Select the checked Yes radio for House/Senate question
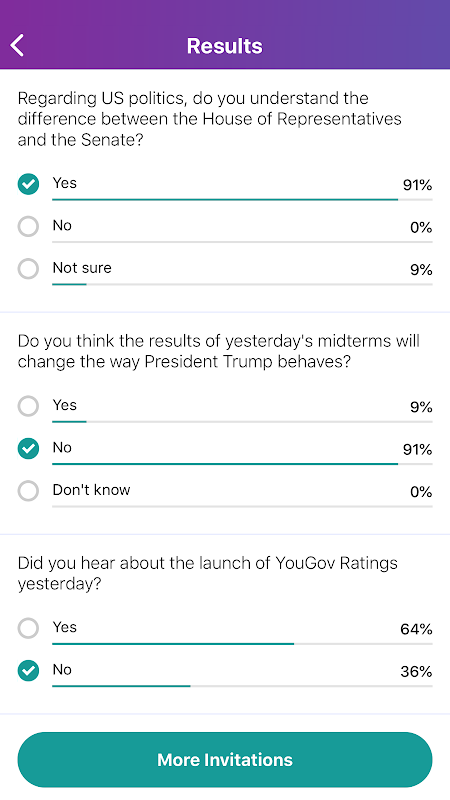 [28, 184]
